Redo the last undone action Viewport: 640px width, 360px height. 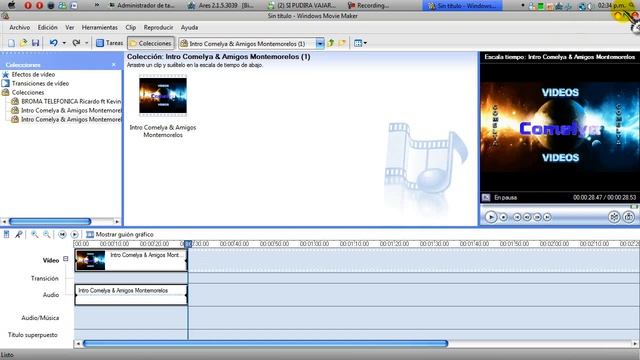(76, 43)
